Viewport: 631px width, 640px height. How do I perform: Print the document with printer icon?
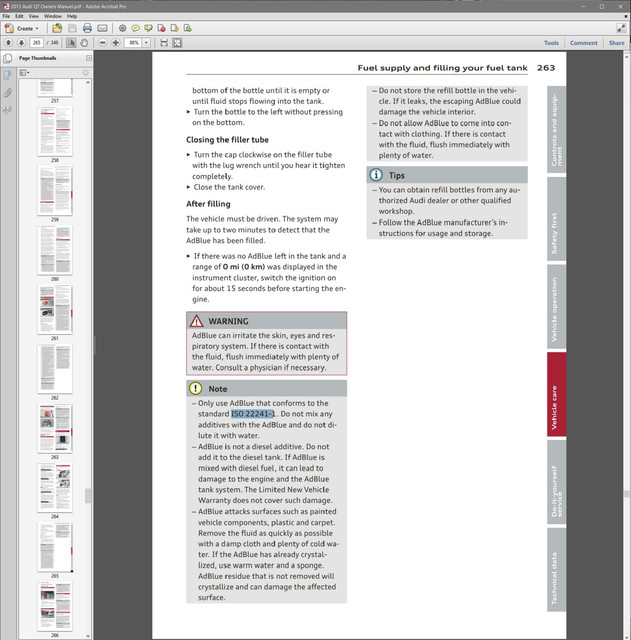pyautogui.click(x=87, y=28)
